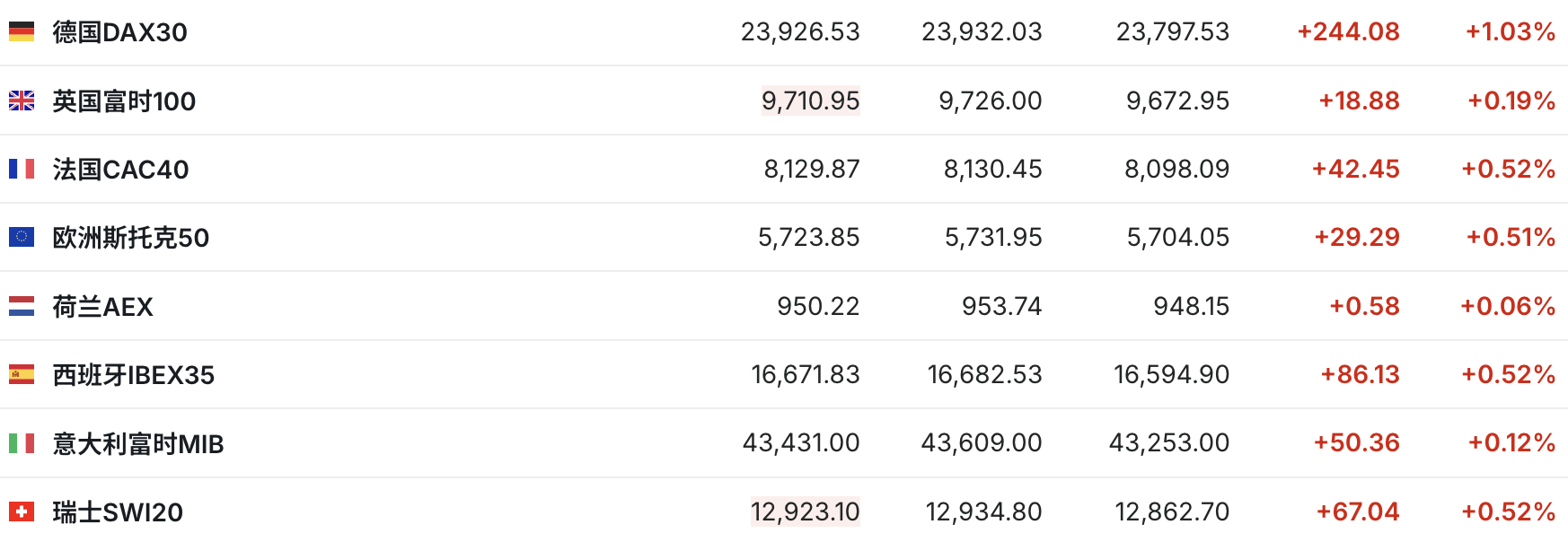Open the 欧洲斯托克50 index link
The width and height of the screenshot is (1568, 542).
click(x=130, y=238)
